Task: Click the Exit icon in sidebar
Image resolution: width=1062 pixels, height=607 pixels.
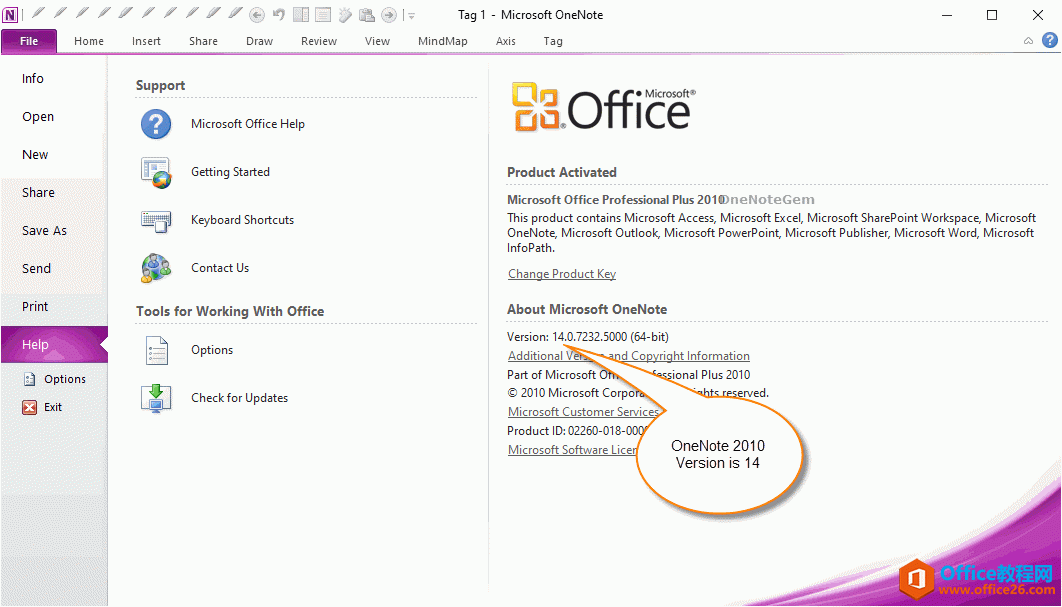Action: [x=27, y=407]
